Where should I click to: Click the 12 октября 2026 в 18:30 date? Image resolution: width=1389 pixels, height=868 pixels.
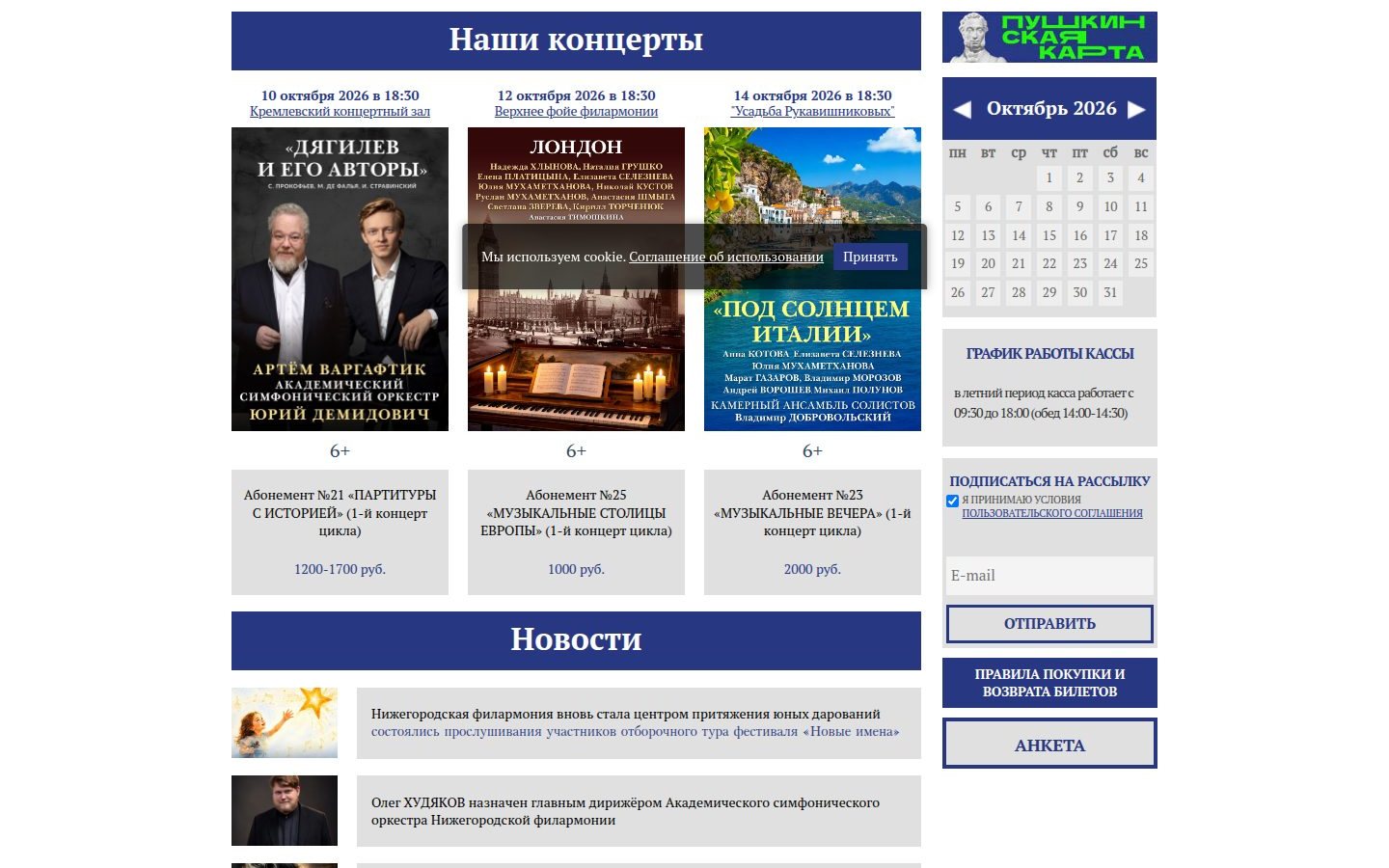(x=576, y=95)
